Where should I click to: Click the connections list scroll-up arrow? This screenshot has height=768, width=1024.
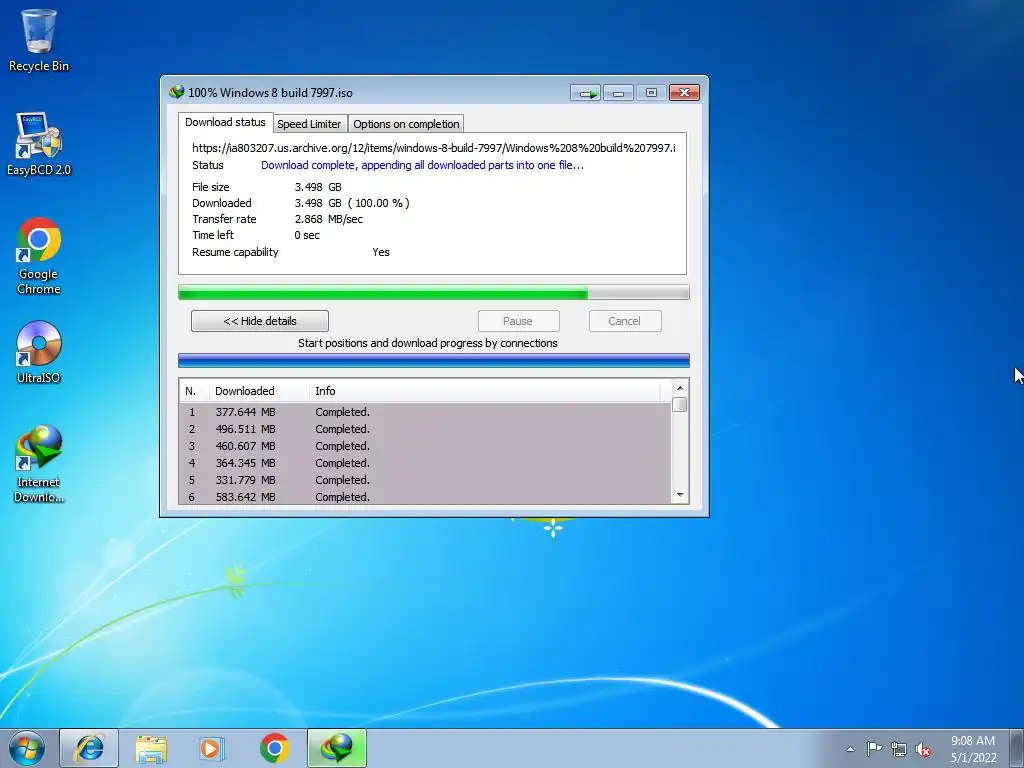[x=680, y=388]
